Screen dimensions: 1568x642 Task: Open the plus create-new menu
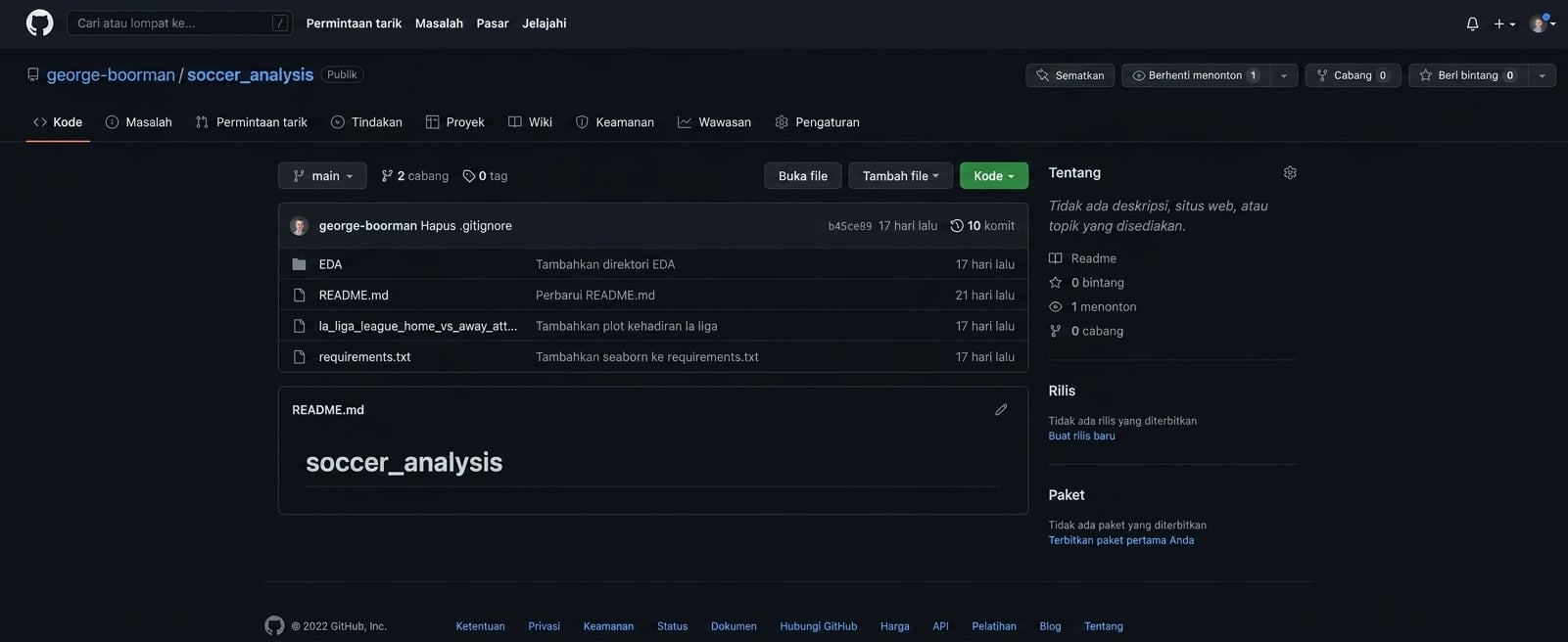[x=1504, y=23]
